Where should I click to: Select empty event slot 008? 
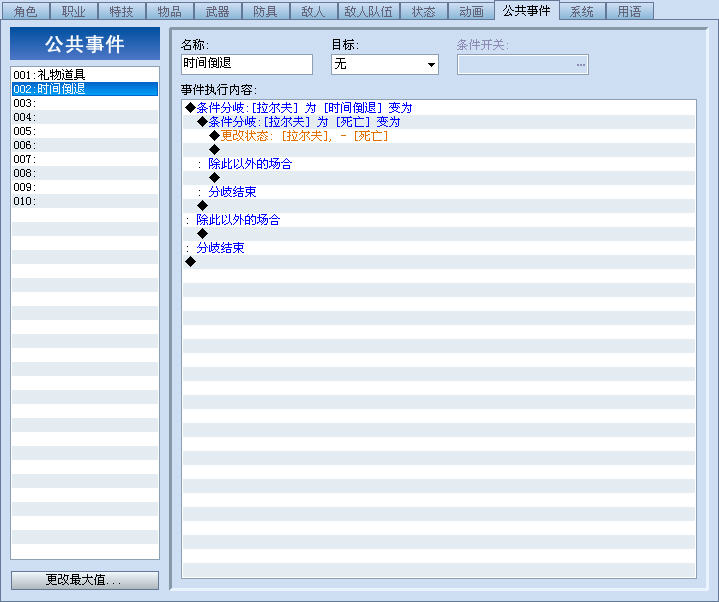85,173
